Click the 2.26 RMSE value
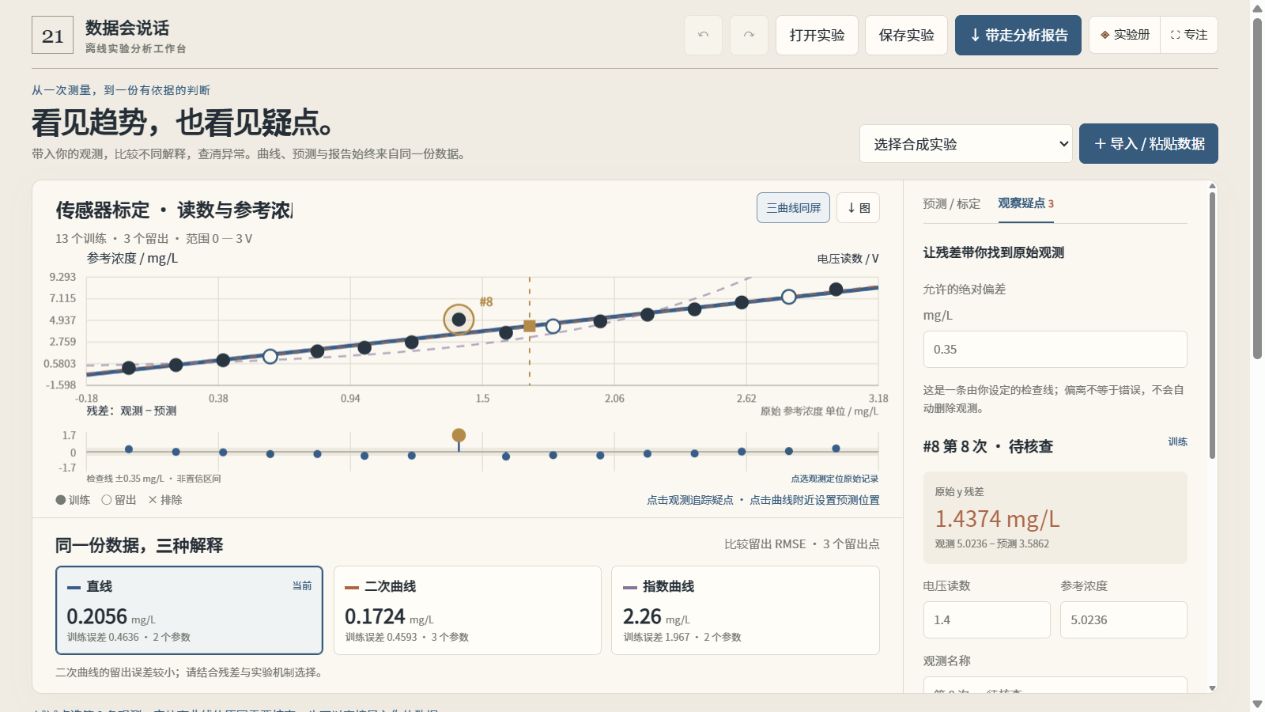 click(641, 617)
